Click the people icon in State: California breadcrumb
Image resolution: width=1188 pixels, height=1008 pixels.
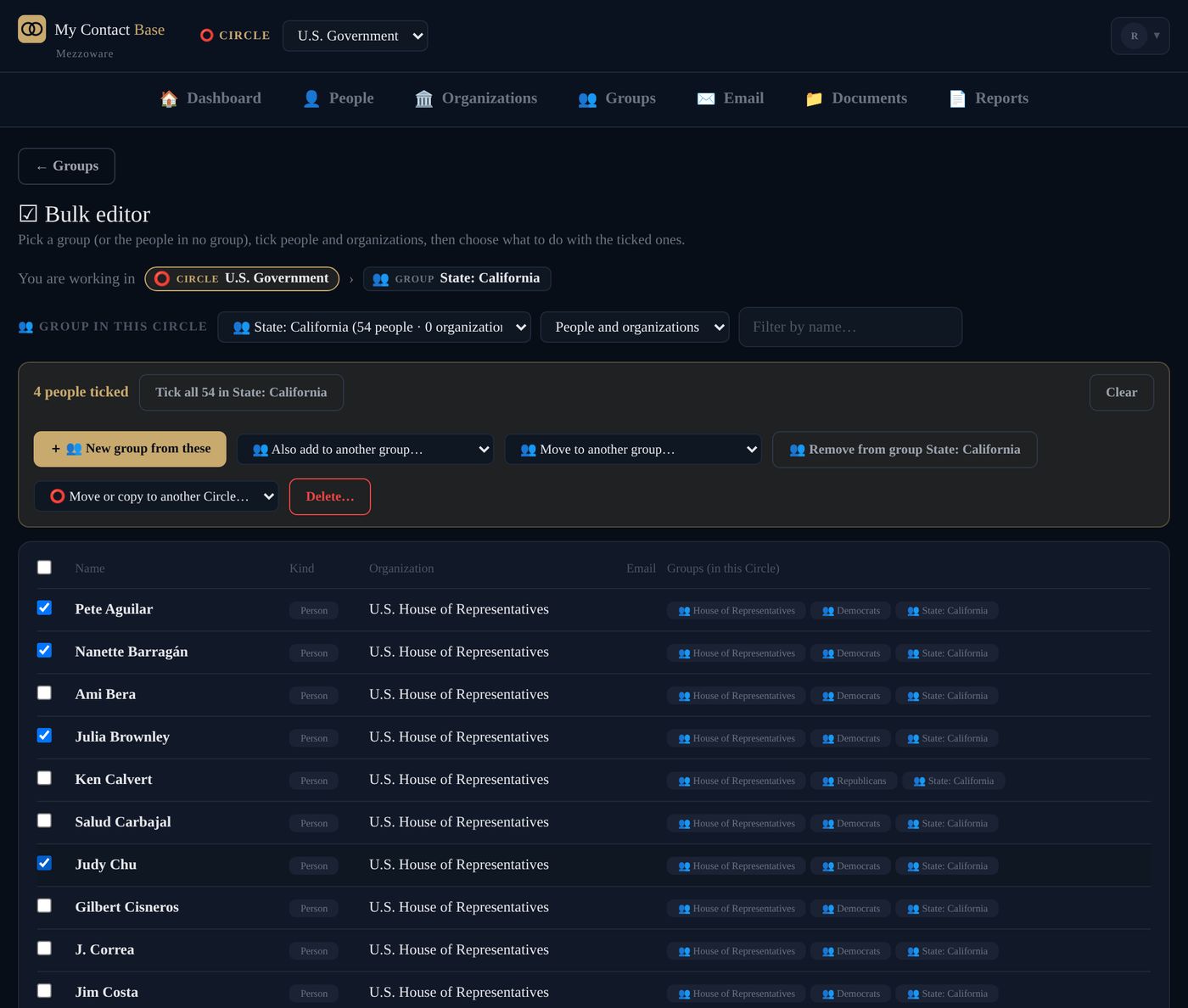tap(381, 279)
